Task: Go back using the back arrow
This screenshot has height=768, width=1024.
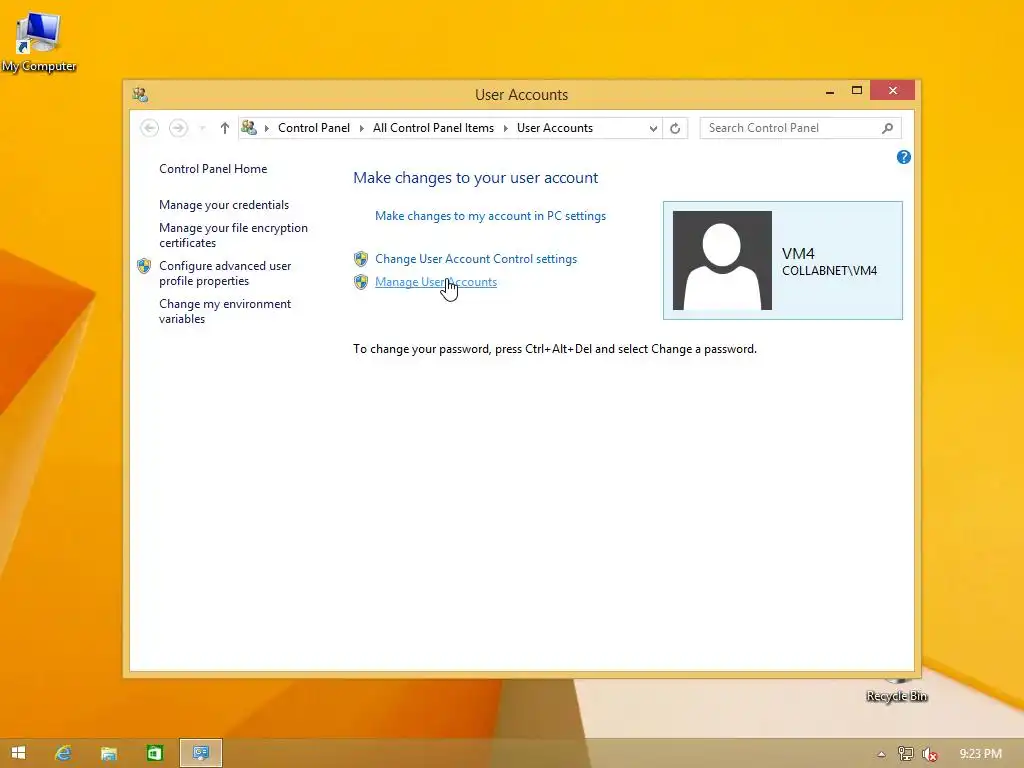Action: click(x=150, y=128)
